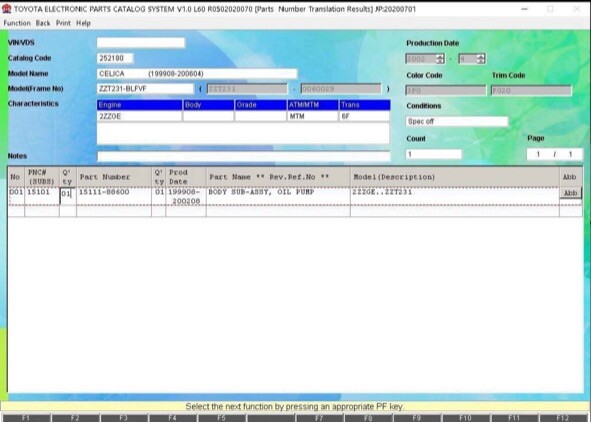This screenshot has width=591, height=422.
Task: Click the frame serial number field
Action: tap(341, 89)
